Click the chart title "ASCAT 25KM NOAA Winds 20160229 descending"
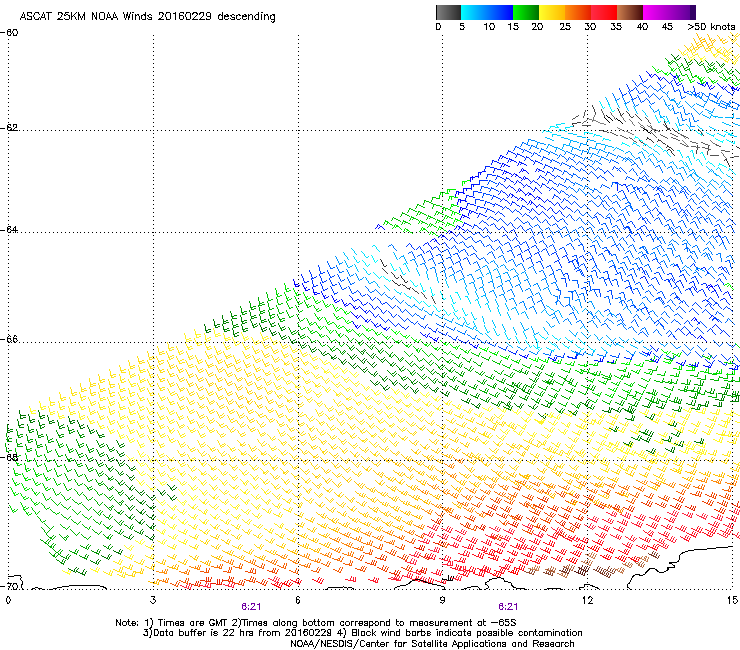Viewport: 740px width, 650px height. tap(147, 17)
